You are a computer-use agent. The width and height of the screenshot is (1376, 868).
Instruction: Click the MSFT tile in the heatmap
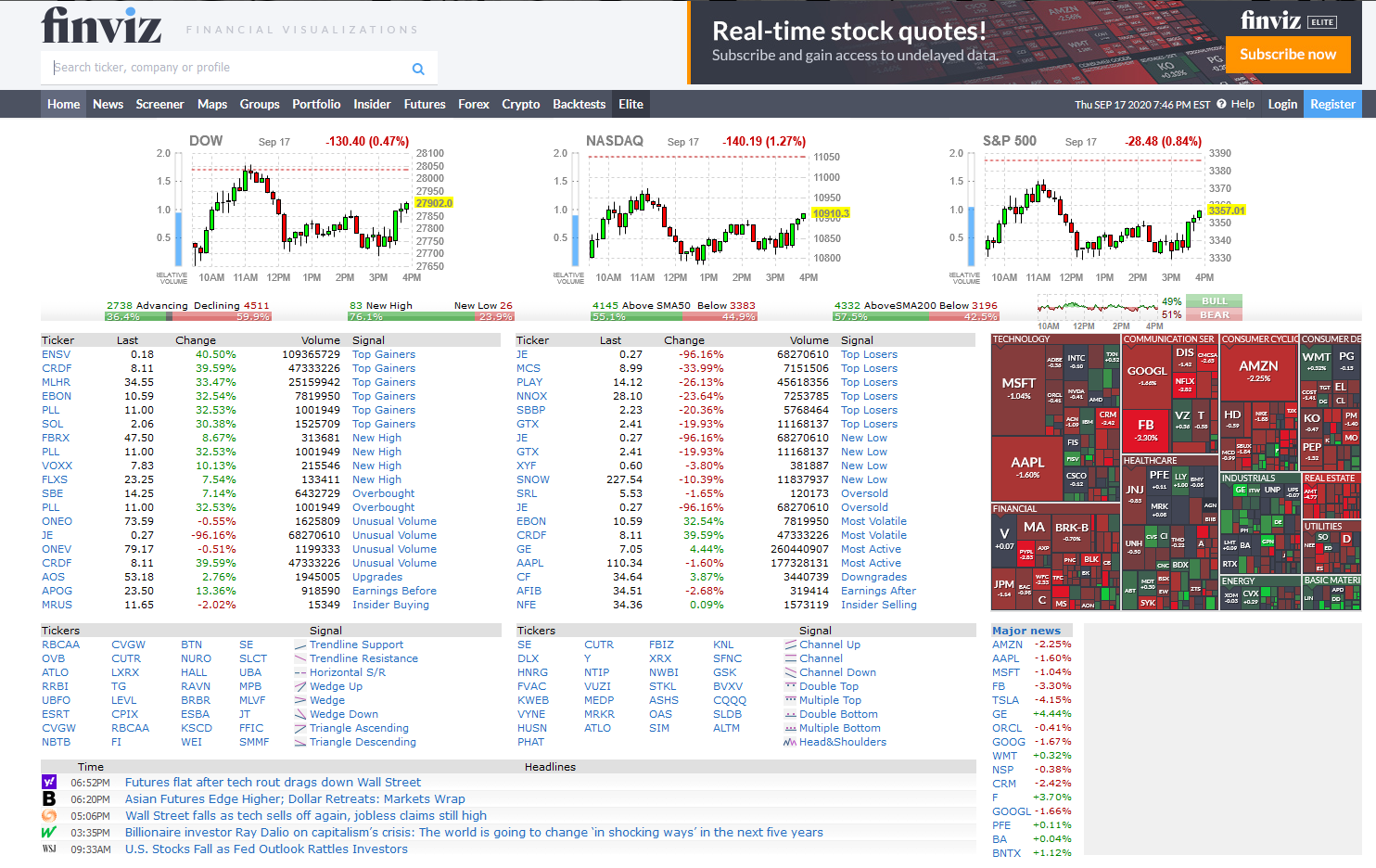1018,389
